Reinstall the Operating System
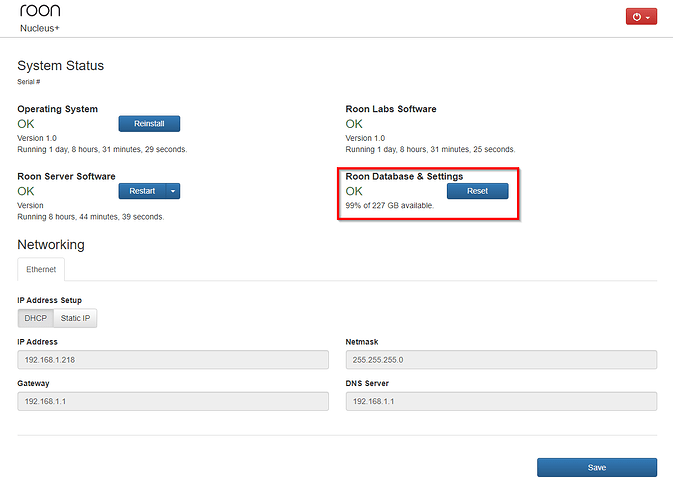 click(x=149, y=124)
